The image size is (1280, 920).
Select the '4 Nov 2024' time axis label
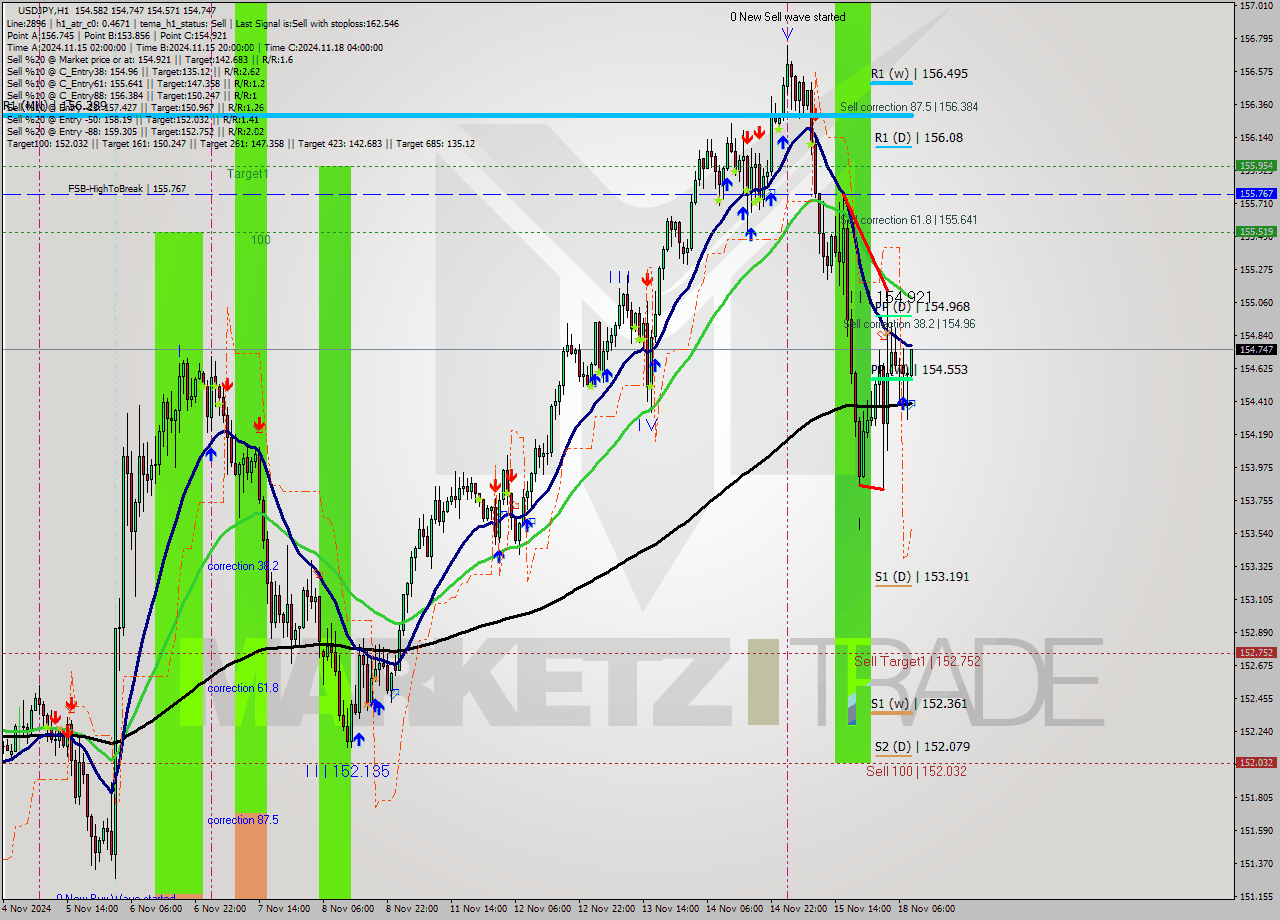coord(27,909)
